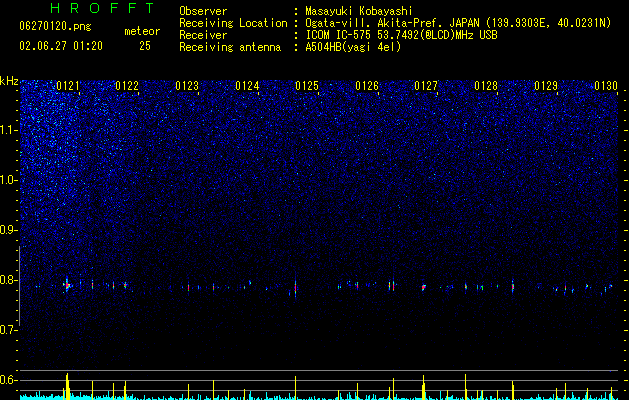Viewport: 629px width, 400px height.
Task: Click the 0128 time marker
Action: [486, 86]
